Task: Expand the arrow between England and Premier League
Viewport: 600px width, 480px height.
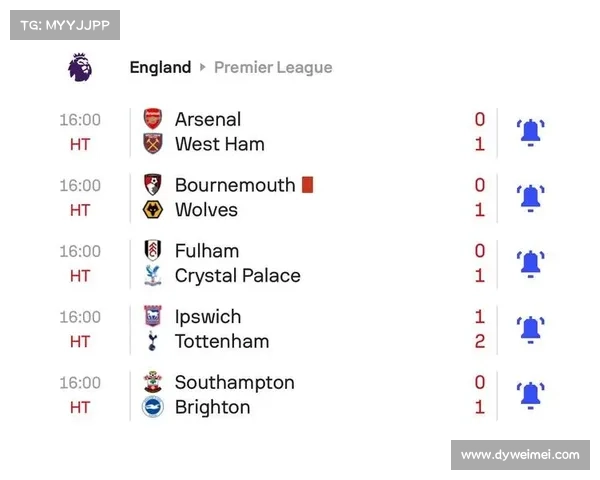Action: [x=203, y=68]
